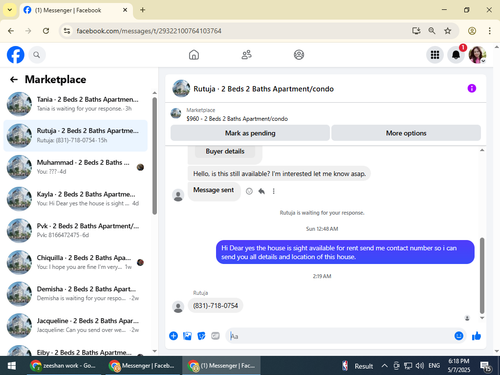Click the volume icon in system tray
Viewport: 500px width, 375px height.
pos(420,366)
